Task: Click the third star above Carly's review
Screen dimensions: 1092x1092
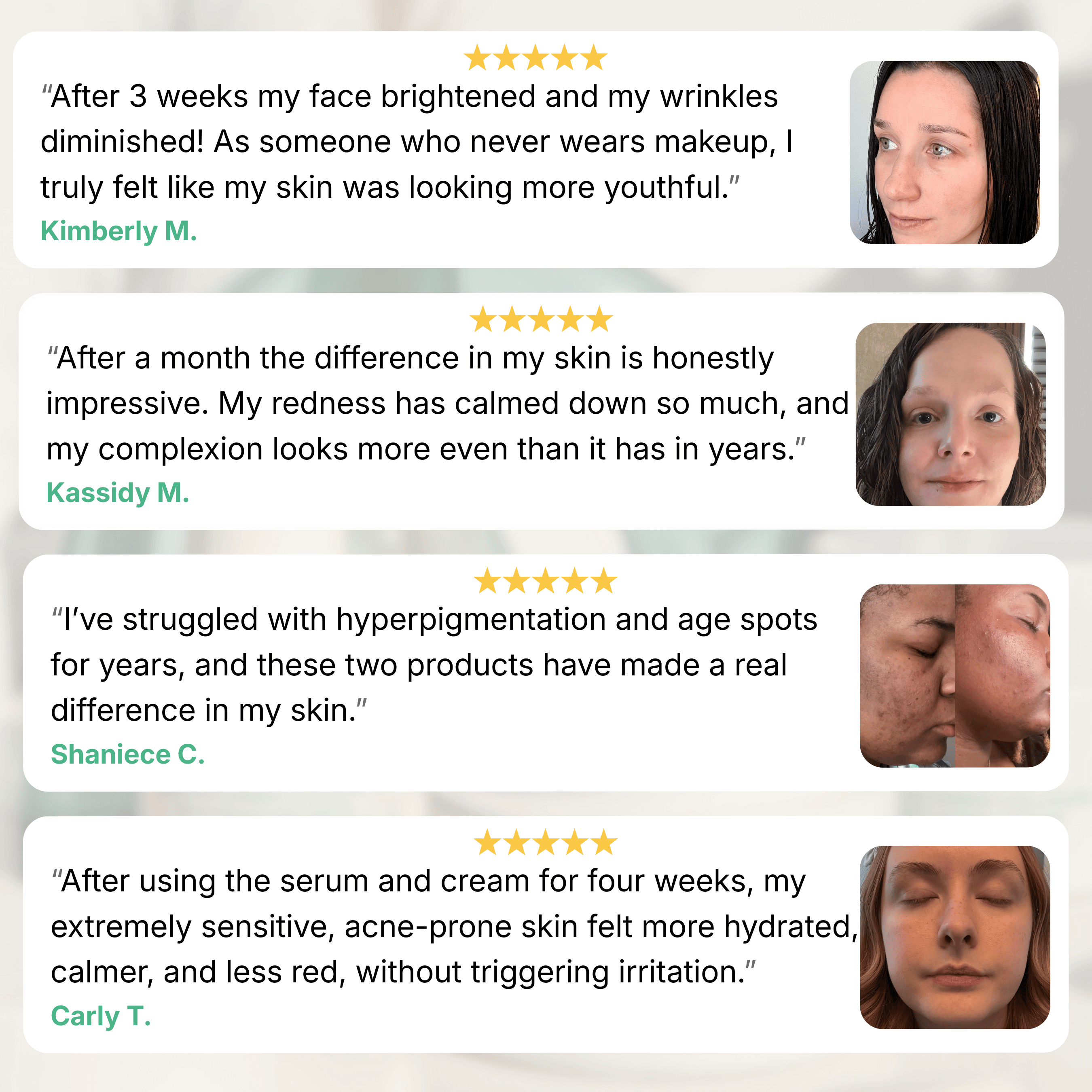Action: tap(546, 843)
